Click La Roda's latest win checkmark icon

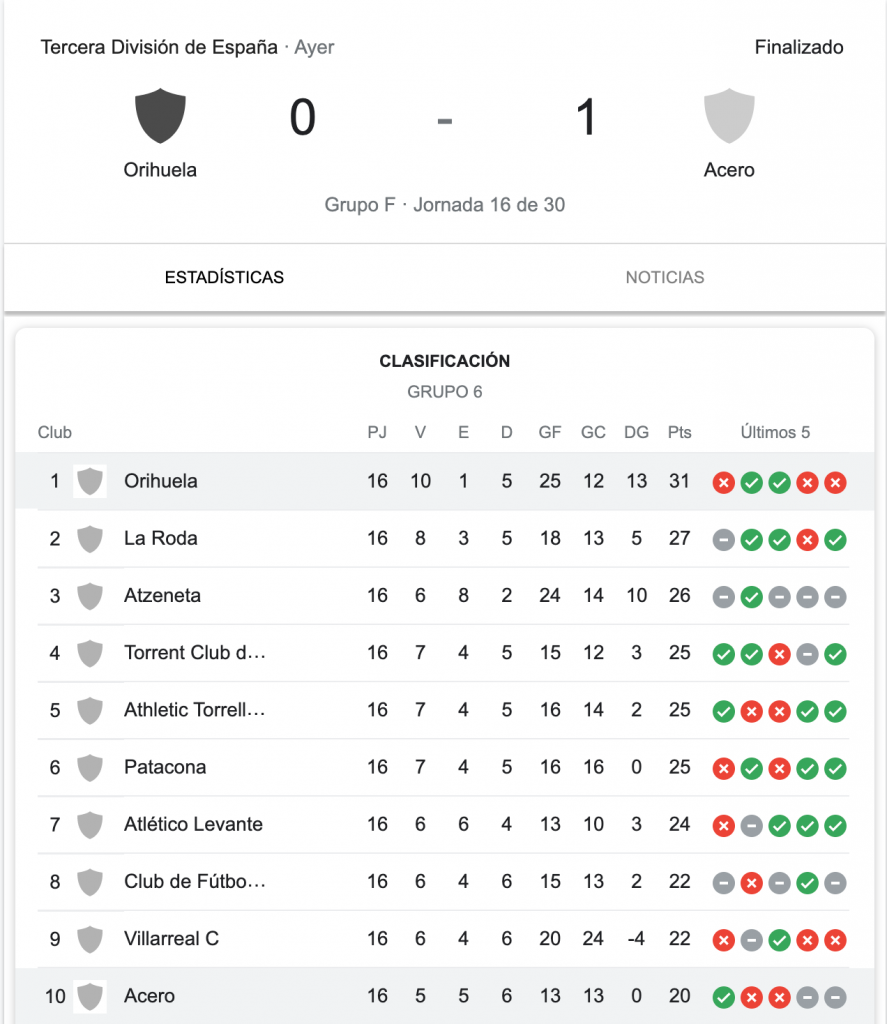tap(835, 540)
